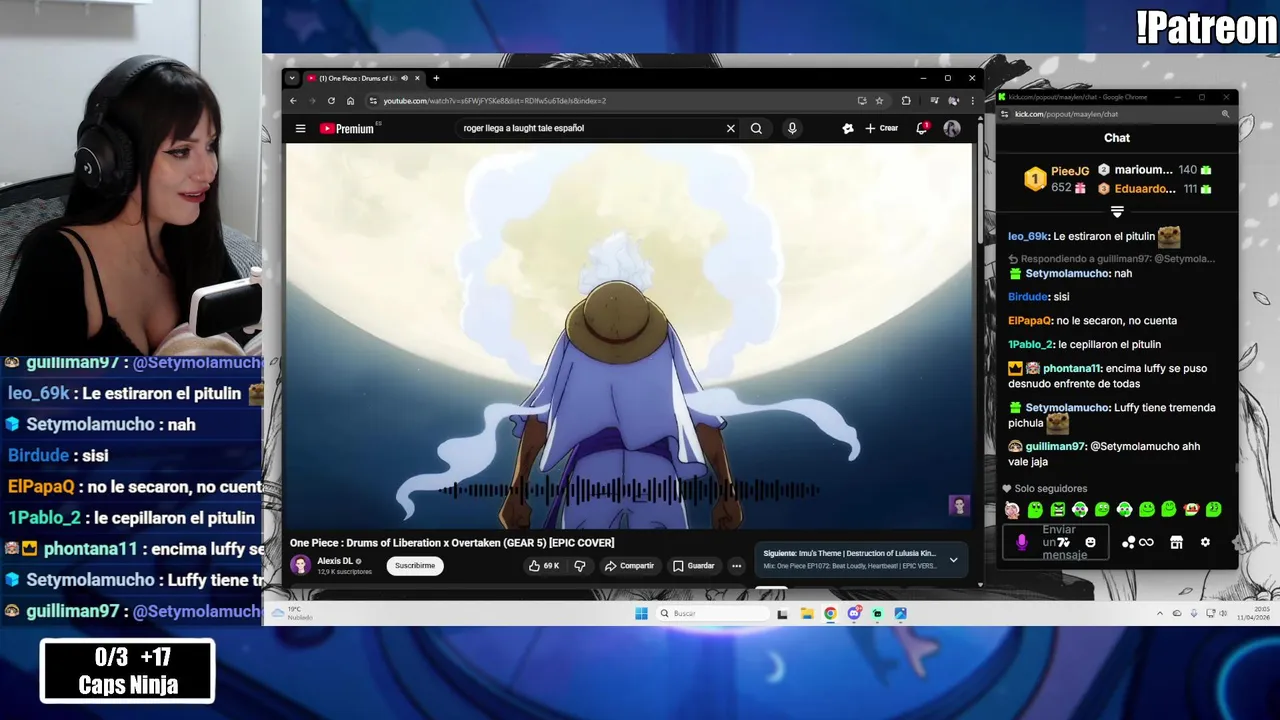Open YouTube notifications bell
Viewport: 1280px width, 720px height.
[x=922, y=128]
